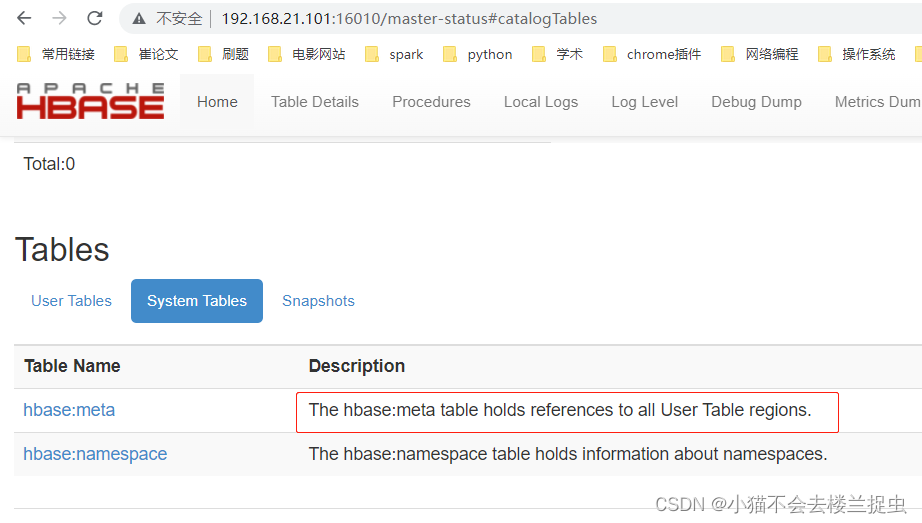Open the 电影网站 bookmark folder

306,54
